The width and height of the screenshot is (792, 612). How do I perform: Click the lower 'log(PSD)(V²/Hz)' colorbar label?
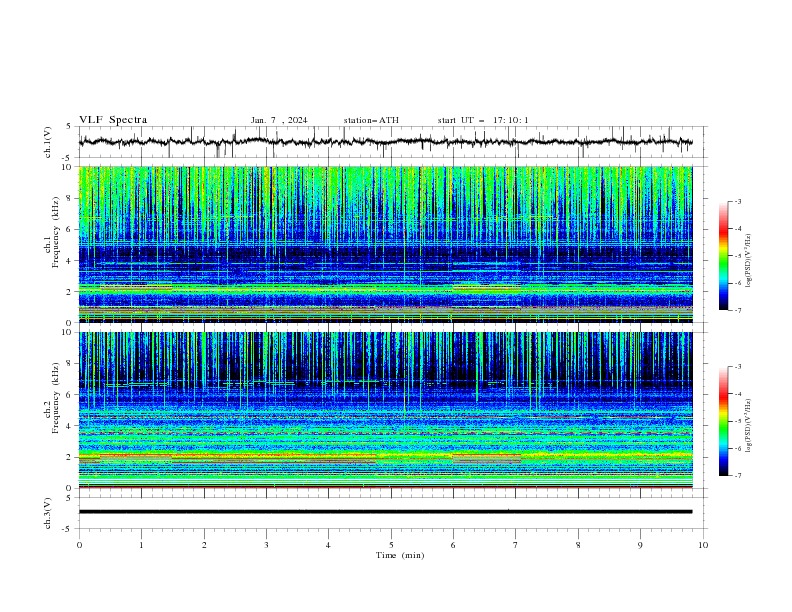coord(749,426)
